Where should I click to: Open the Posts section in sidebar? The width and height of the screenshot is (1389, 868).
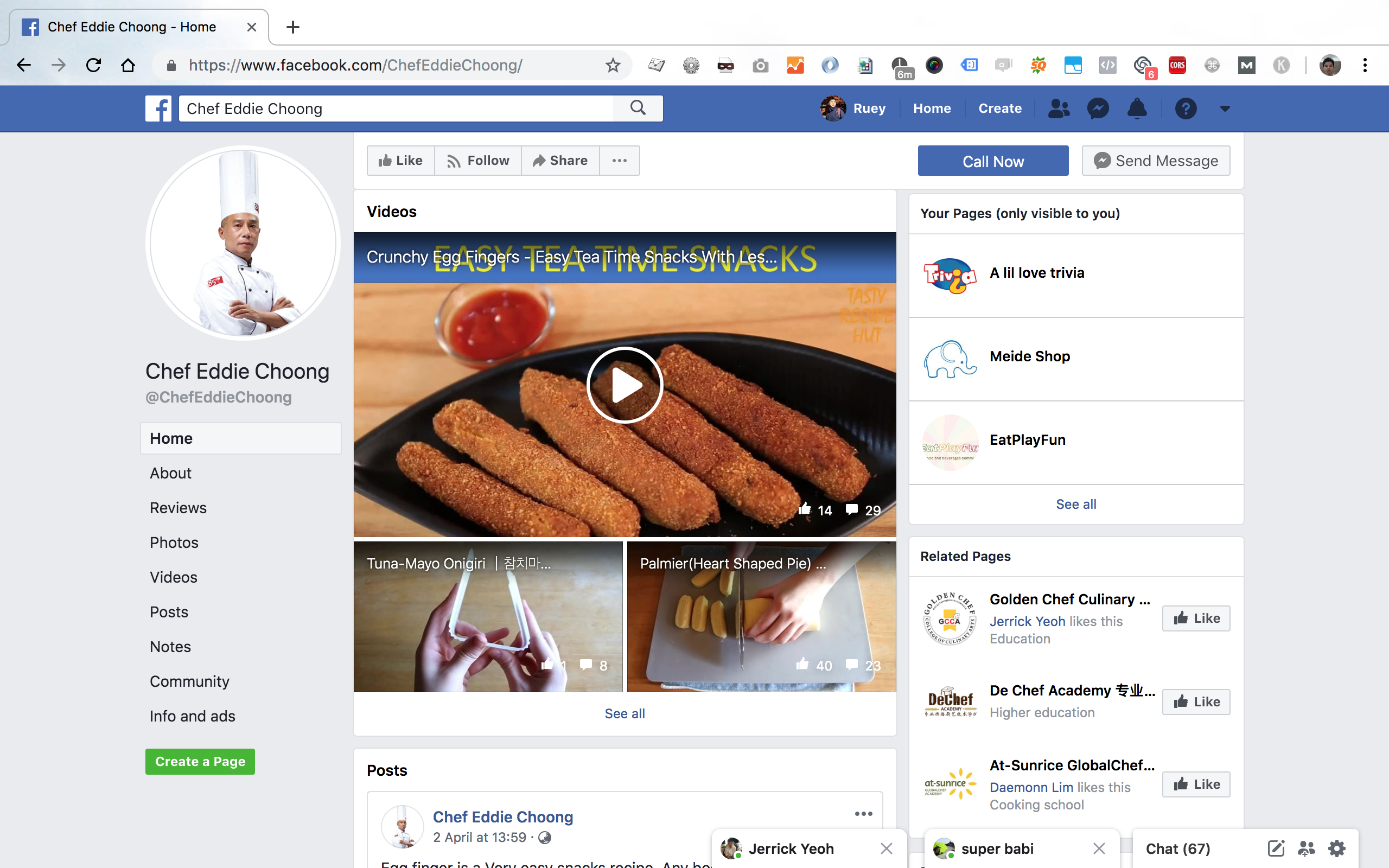click(x=169, y=612)
